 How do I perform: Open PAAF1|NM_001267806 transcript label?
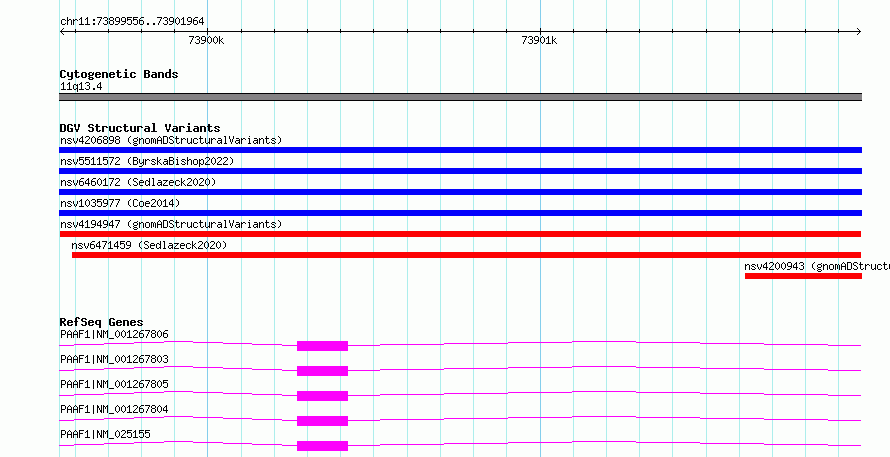[x=114, y=334]
